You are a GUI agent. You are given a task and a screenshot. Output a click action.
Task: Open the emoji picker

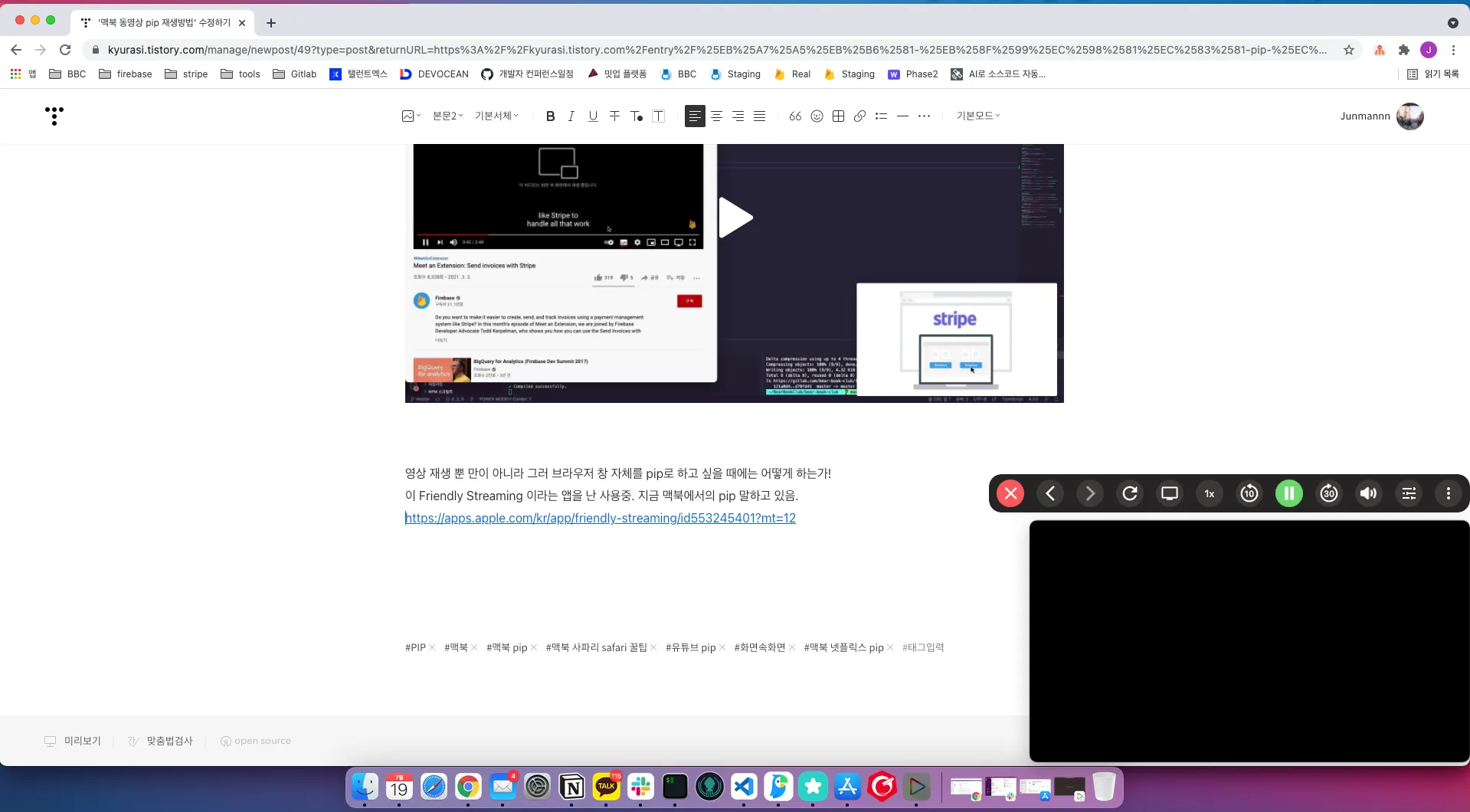coord(817,116)
